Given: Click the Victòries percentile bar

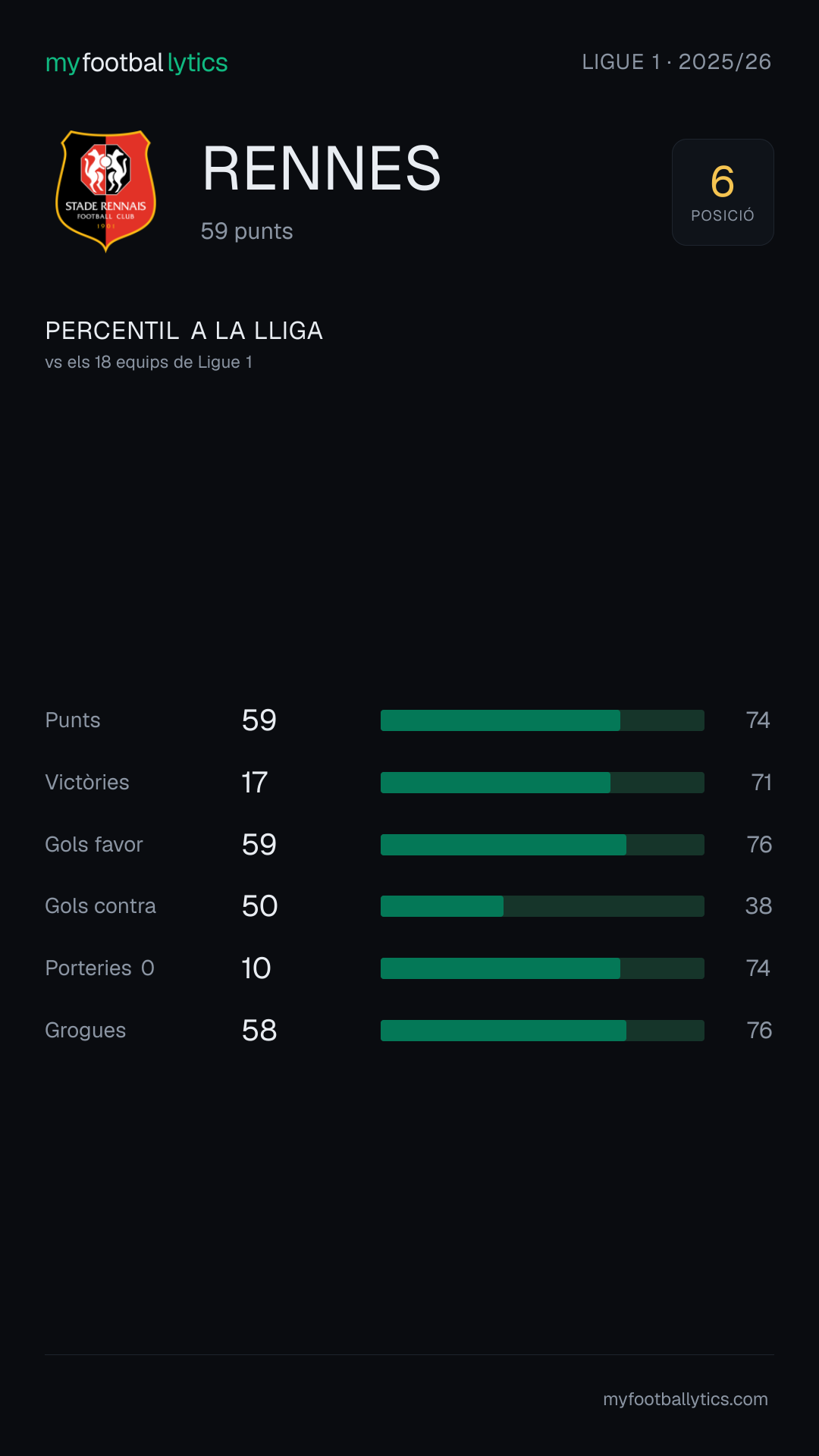Looking at the screenshot, I should point(542,783).
